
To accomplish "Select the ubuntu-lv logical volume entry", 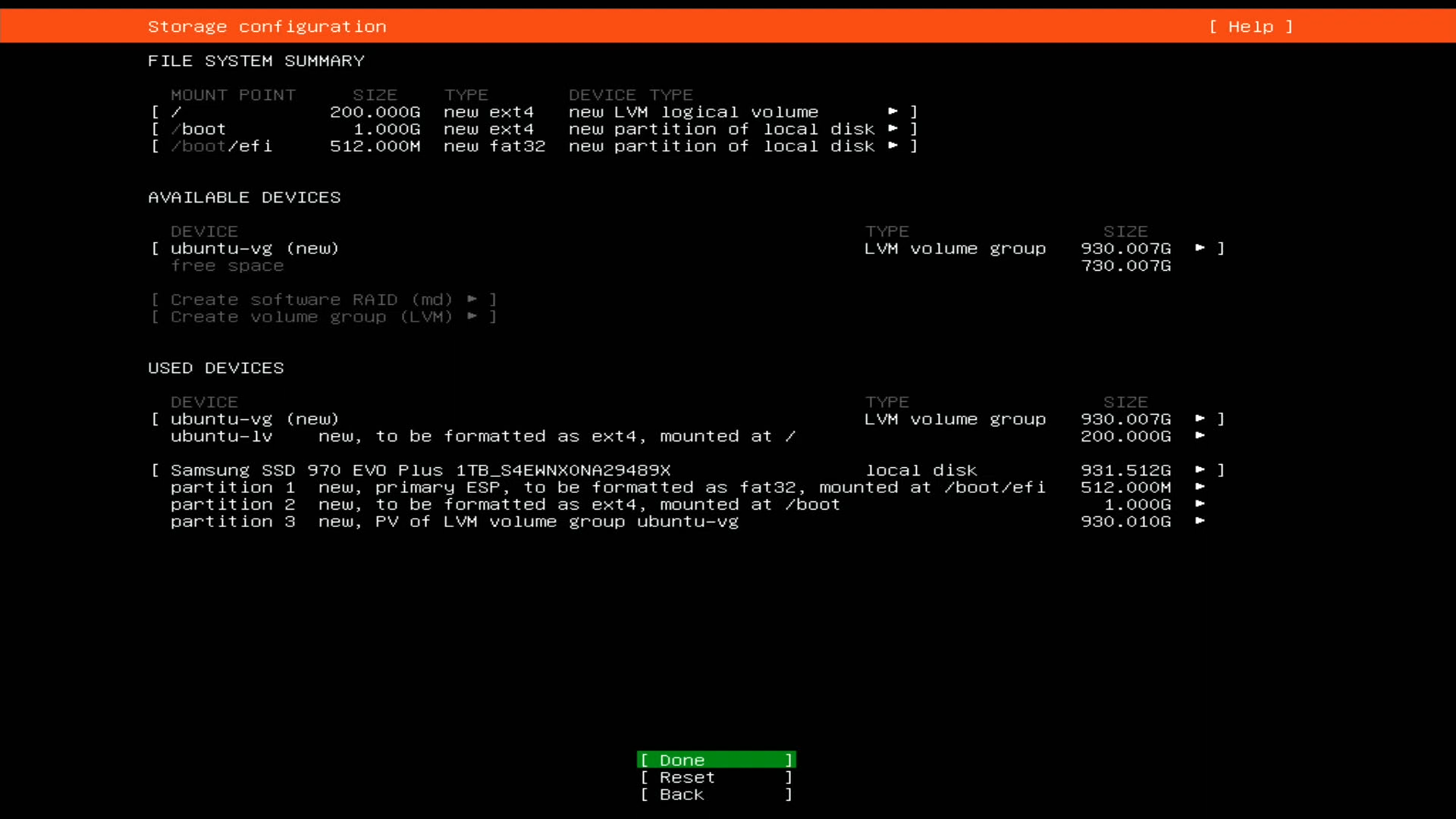I will click(221, 436).
